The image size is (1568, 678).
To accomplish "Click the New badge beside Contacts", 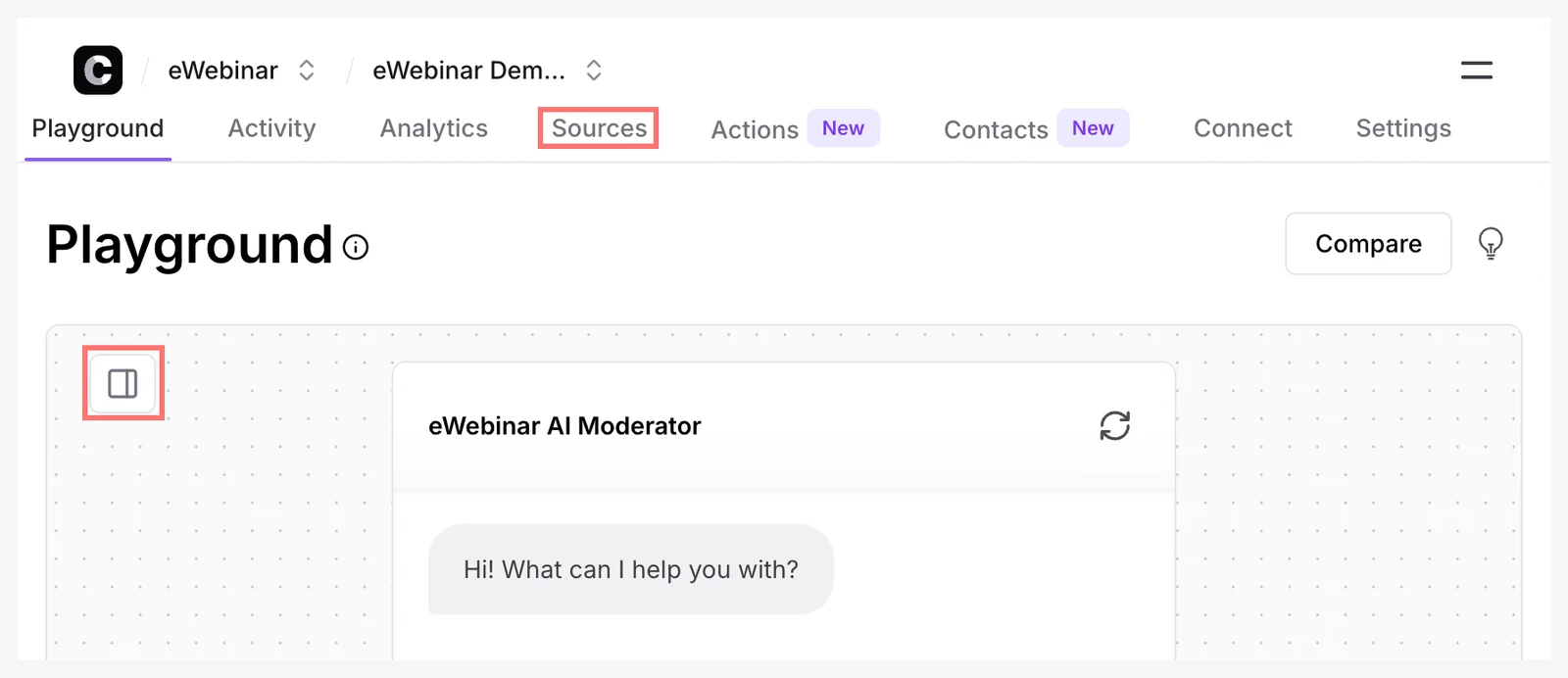I will point(1093,128).
